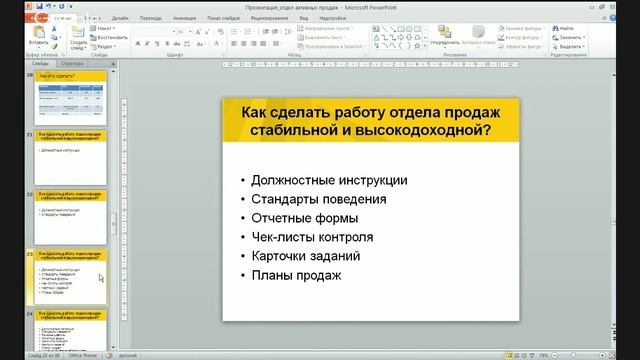
Task: Open the shape outline color options
Action: tap(520, 38)
